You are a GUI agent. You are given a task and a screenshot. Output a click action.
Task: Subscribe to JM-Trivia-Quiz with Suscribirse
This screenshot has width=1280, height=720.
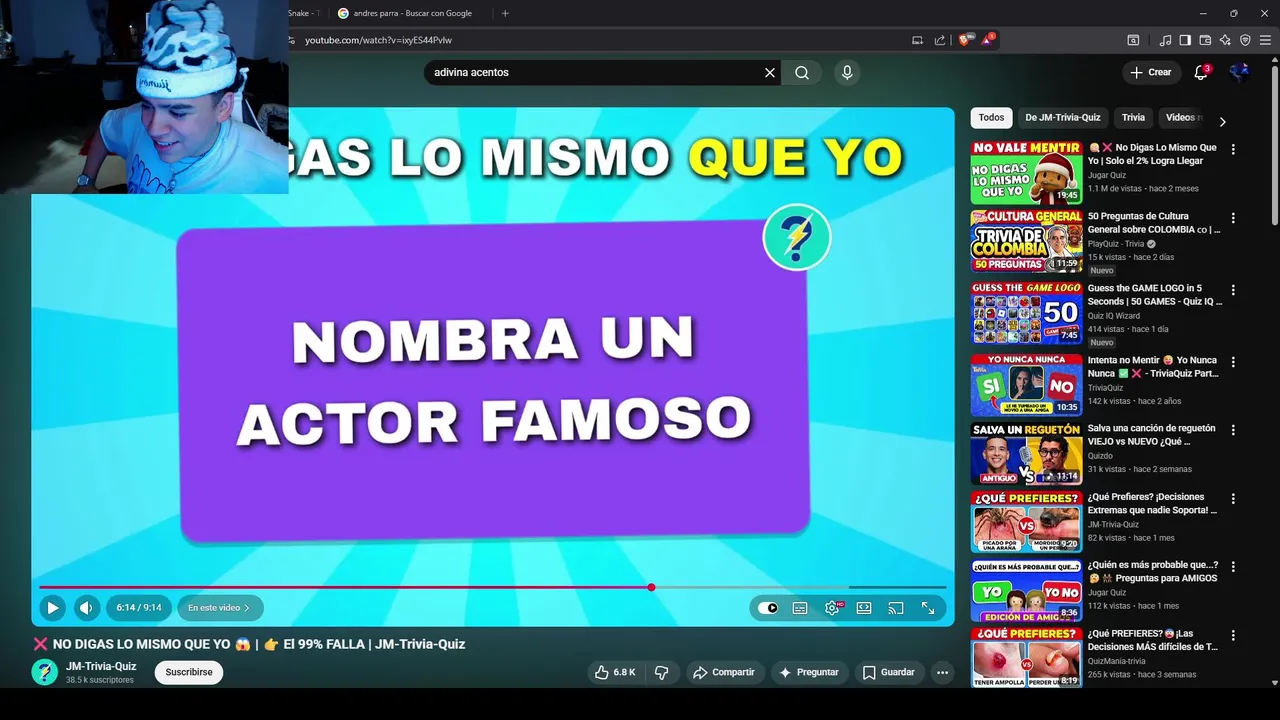click(189, 672)
